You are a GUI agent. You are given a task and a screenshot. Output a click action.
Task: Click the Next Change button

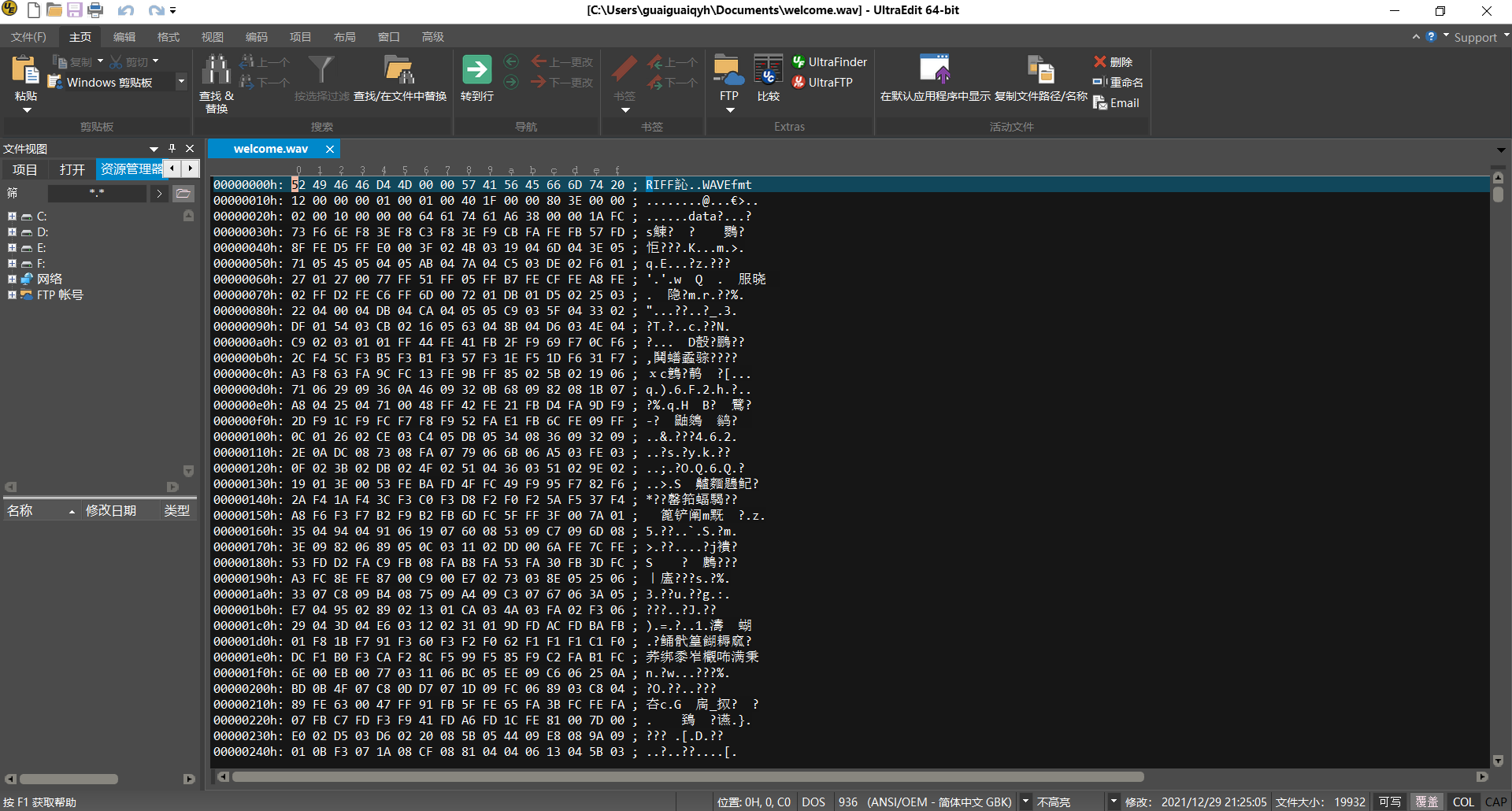pyautogui.click(x=562, y=82)
